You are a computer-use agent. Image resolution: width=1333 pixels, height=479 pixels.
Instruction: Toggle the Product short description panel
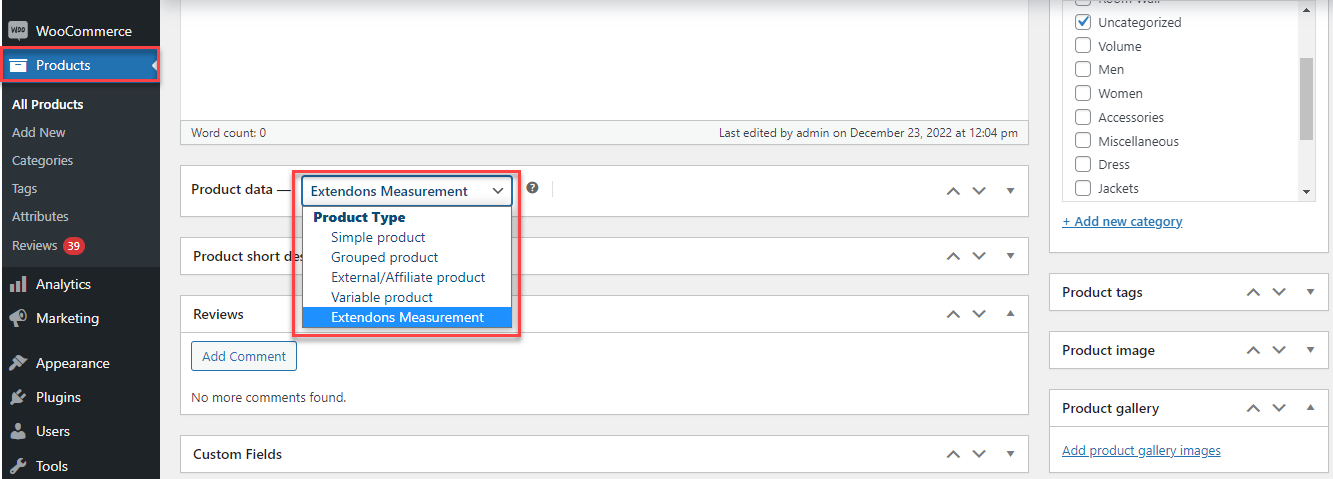click(1010, 256)
